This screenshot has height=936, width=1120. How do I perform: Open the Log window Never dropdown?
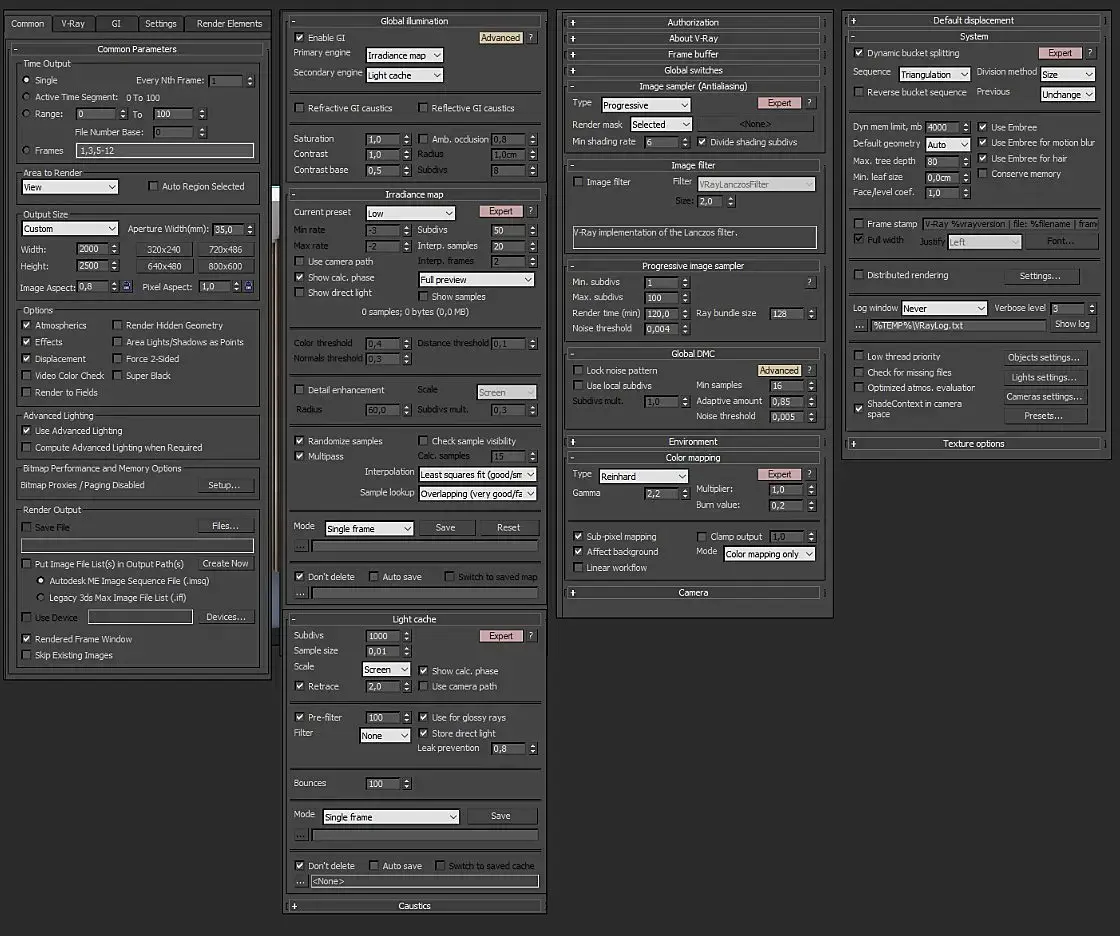coord(944,309)
